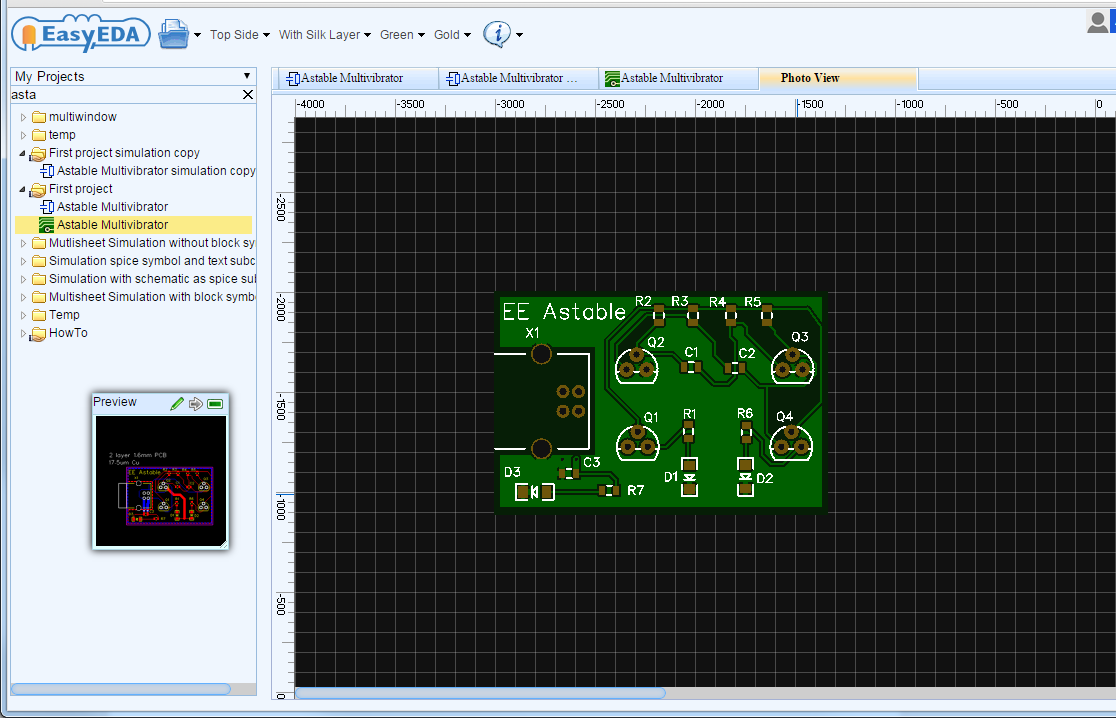Click the EasyEDA logo
This screenshot has width=1116, height=718.
[x=80, y=33]
